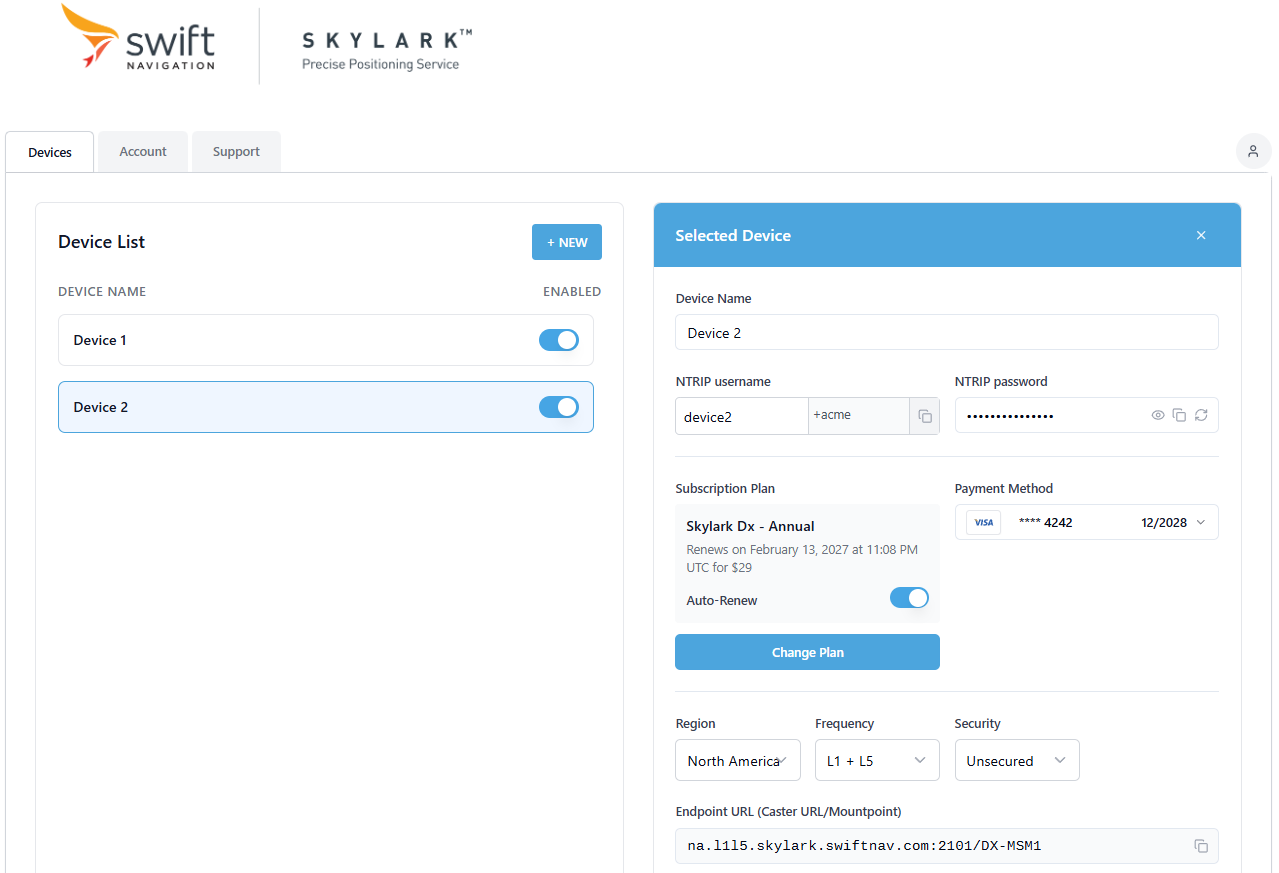Click the ENABLED column header
Screen dimensions: 1279x873
pos(572,292)
